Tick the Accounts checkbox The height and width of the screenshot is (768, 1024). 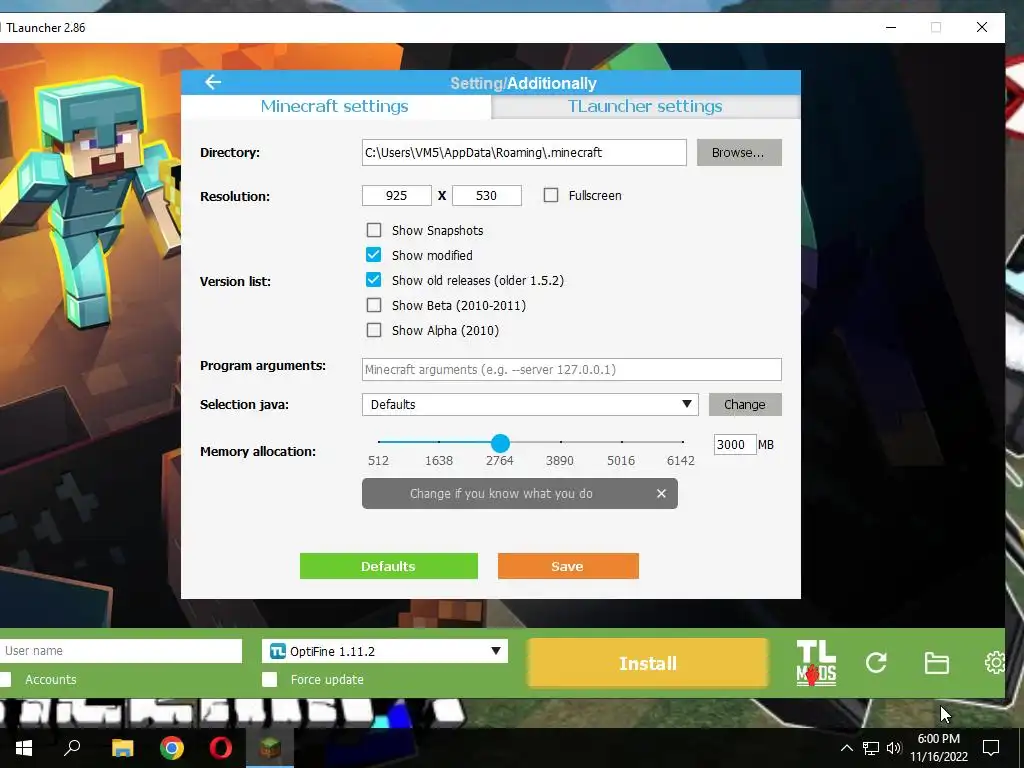5,679
